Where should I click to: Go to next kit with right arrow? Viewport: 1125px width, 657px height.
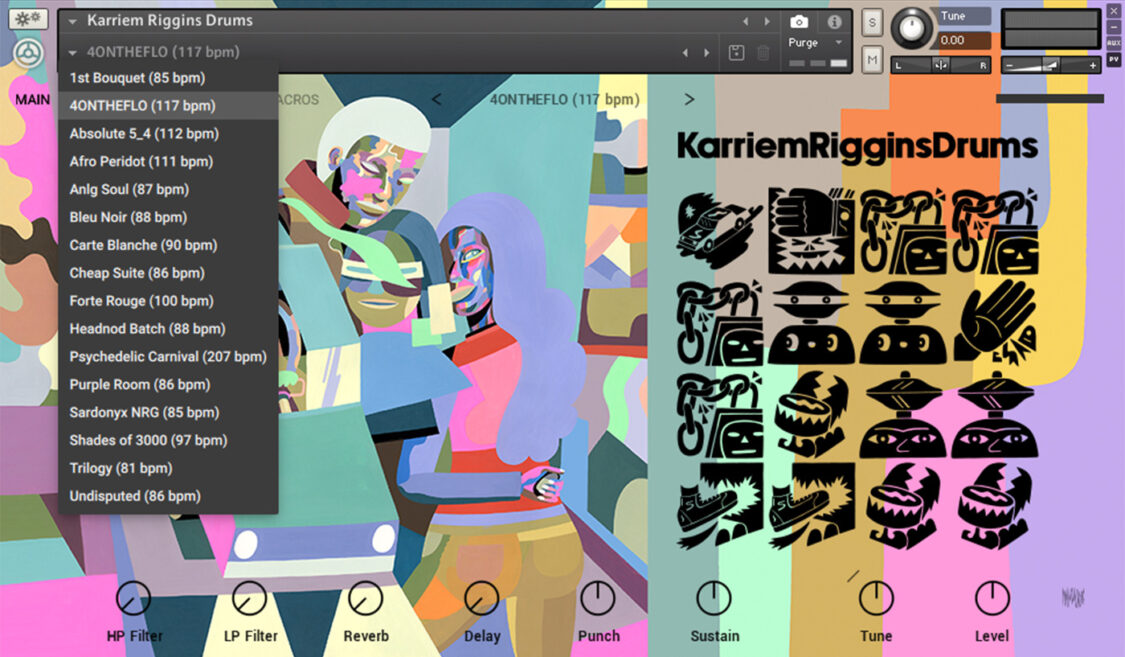click(x=689, y=99)
